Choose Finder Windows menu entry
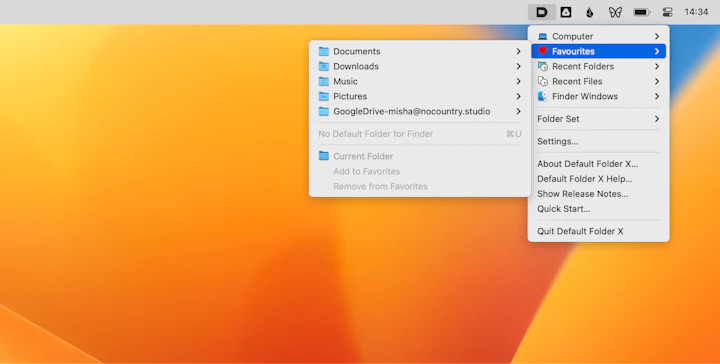720x364 pixels. (598, 96)
